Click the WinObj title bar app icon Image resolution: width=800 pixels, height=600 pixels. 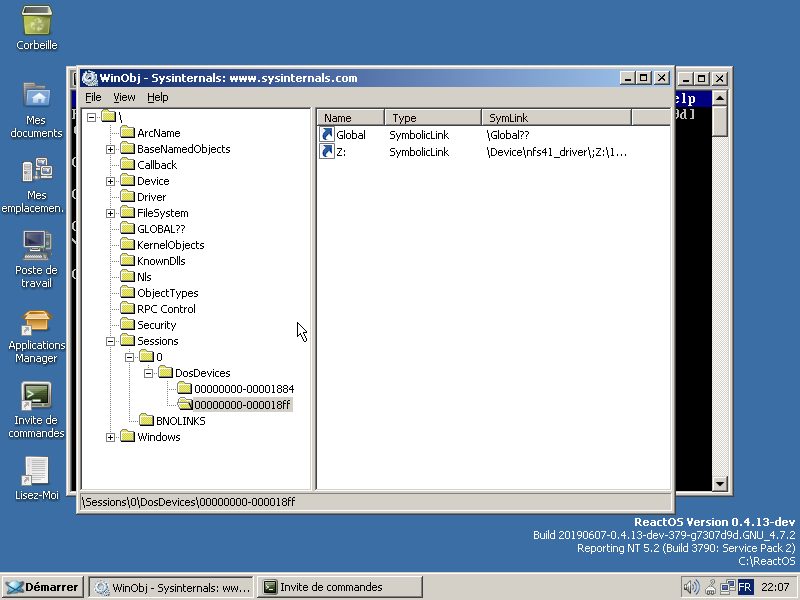(x=90, y=78)
